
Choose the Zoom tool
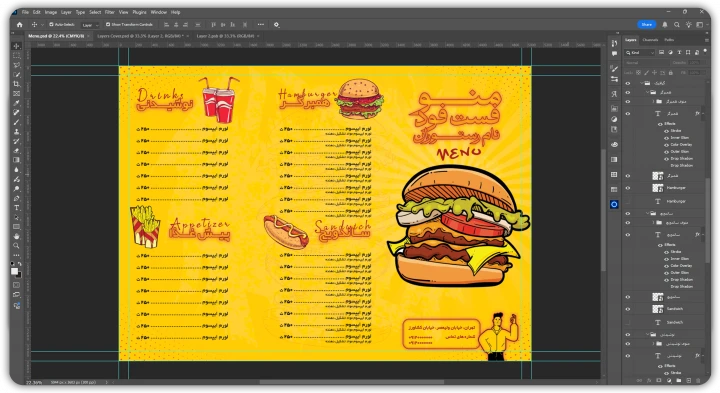pyautogui.click(x=17, y=246)
